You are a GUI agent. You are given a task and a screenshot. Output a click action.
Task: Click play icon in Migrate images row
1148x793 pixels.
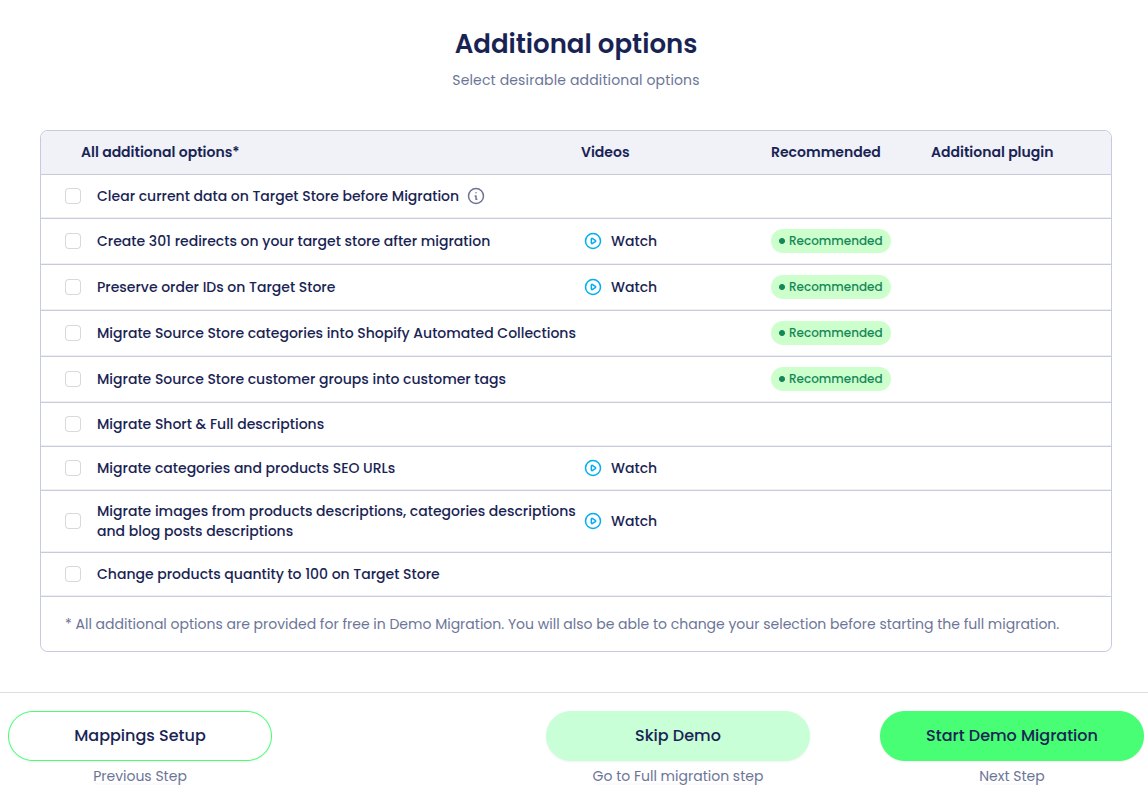[x=593, y=521]
